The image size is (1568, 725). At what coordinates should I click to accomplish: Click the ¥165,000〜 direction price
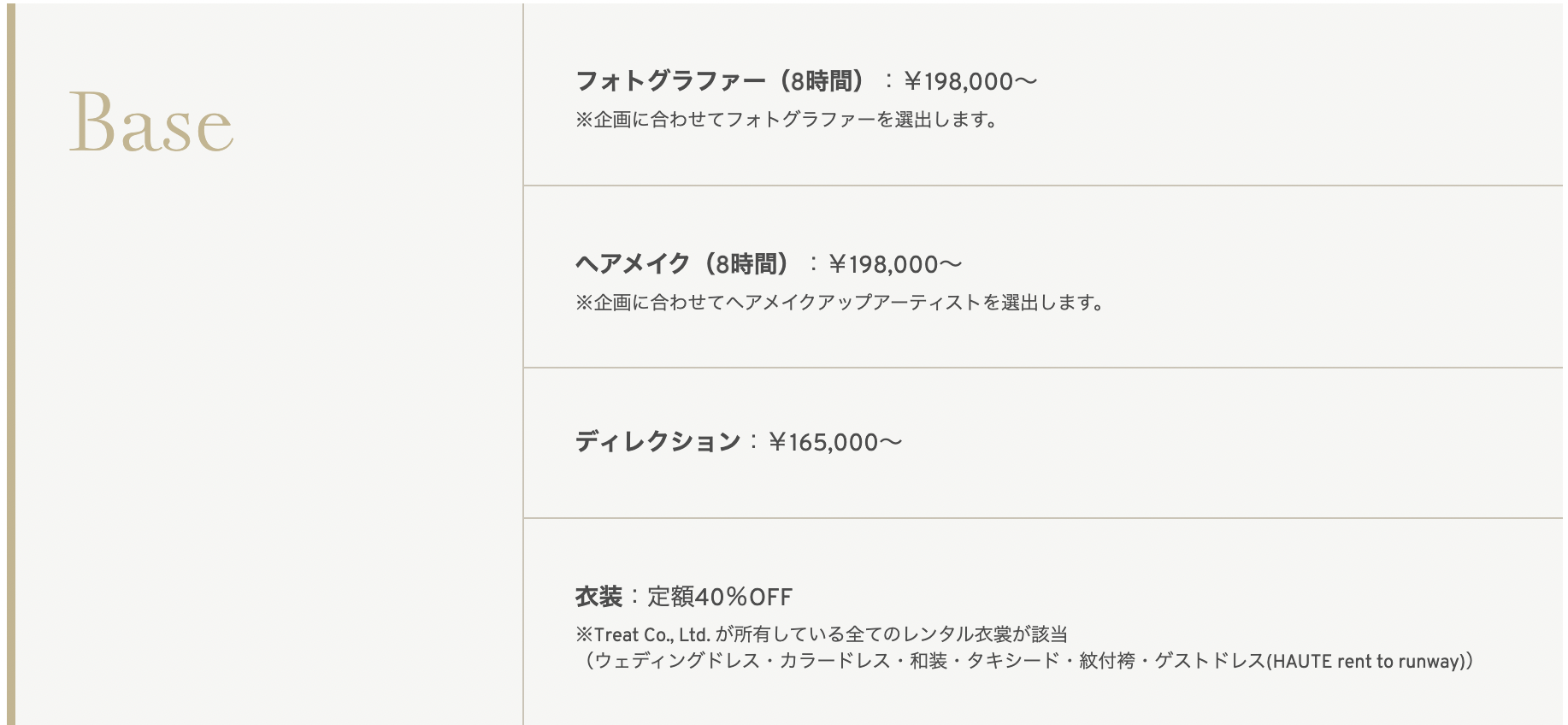(x=835, y=442)
